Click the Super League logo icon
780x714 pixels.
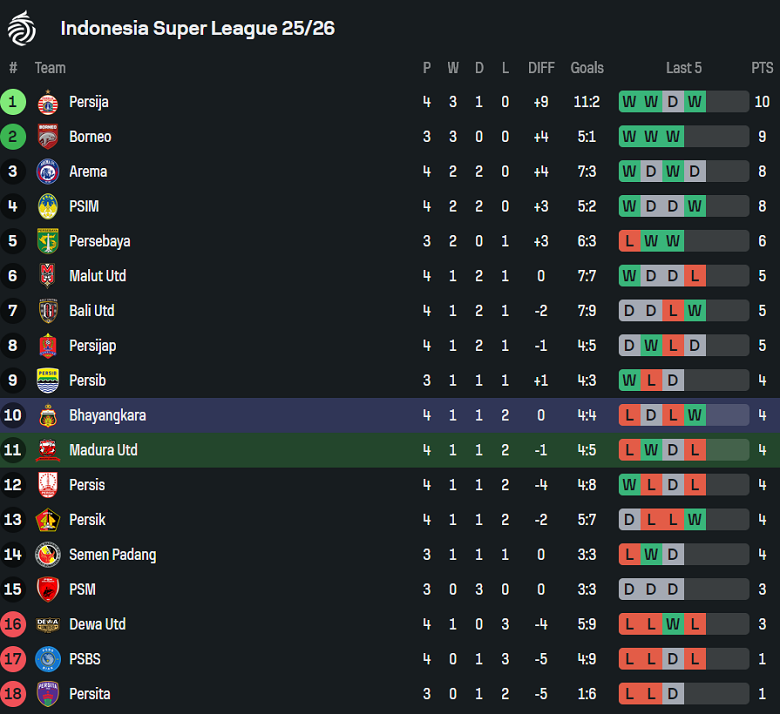22,27
